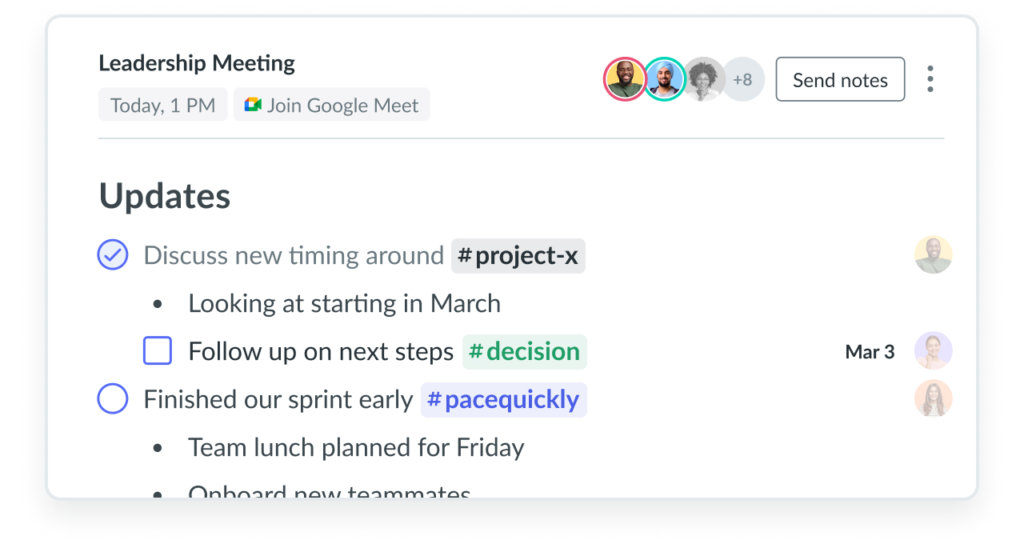Check the Follow up on next steps box
Viewport: 1024px width, 544px height.
pyautogui.click(x=157, y=351)
